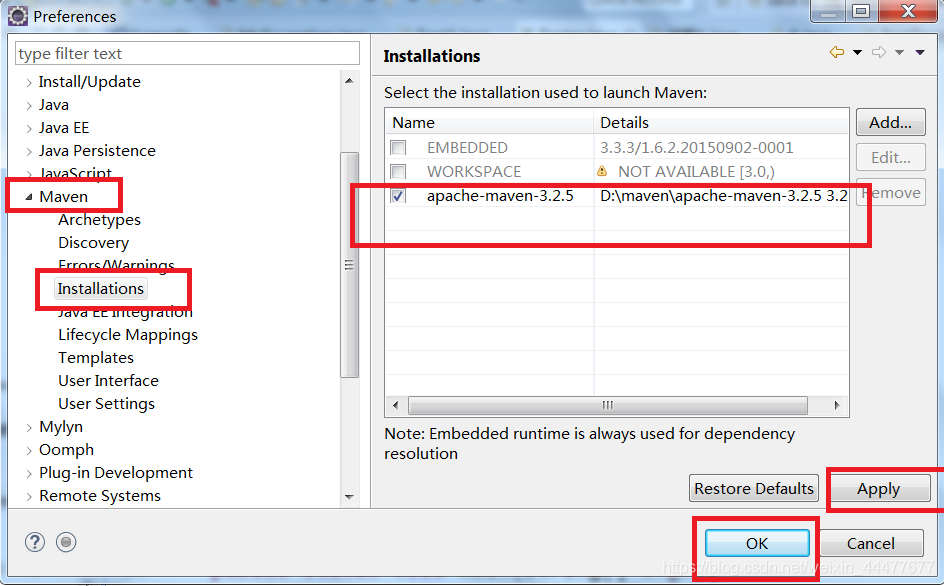Minimize the Preferences window

(x=828, y=10)
